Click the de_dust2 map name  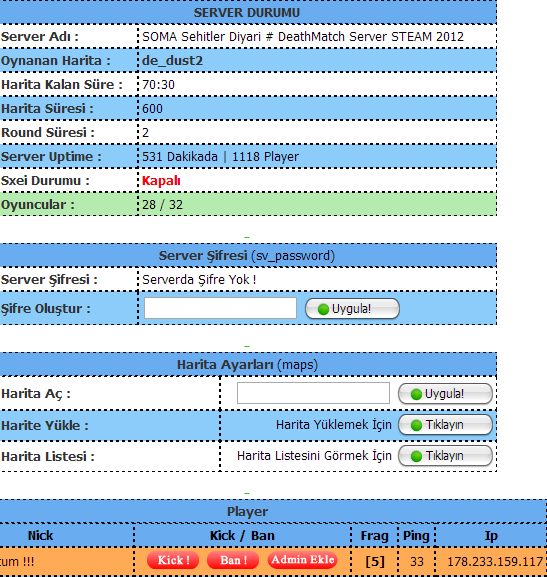click(172, 61)
